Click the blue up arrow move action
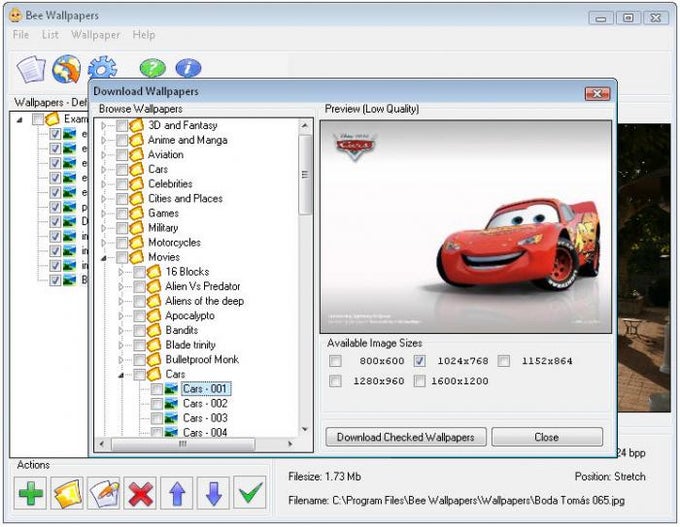This screenshot has width=680, height=527. 177,493
